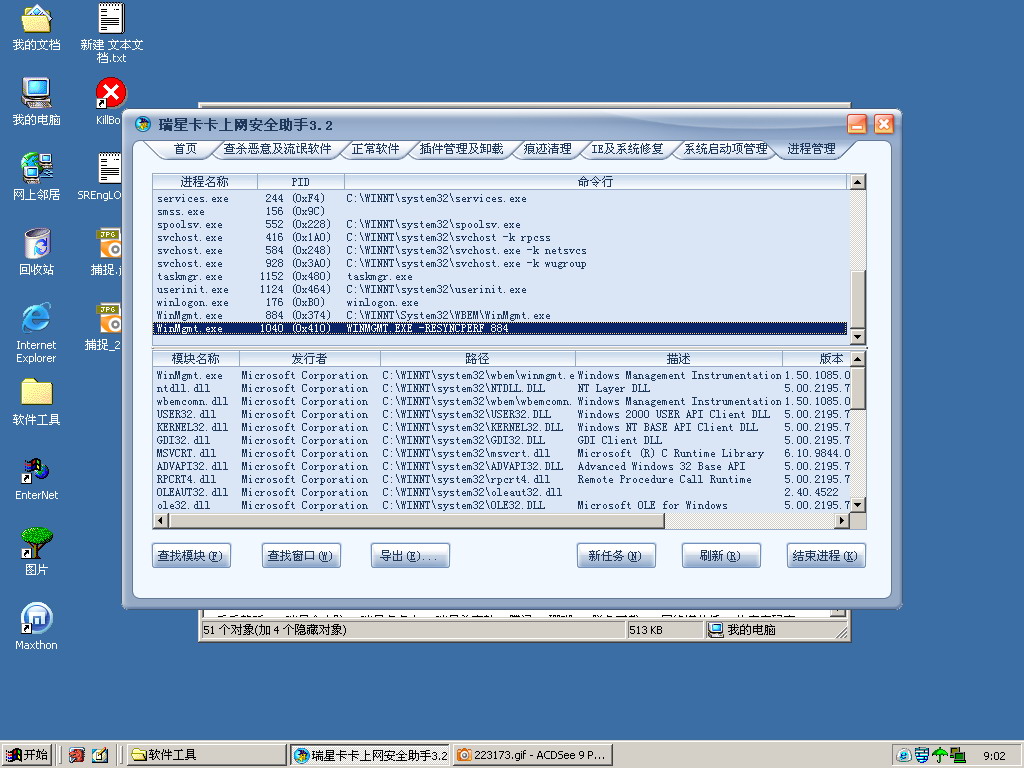Click the module list scroll down arrow
This screenshot has height=768, width=1024.
click(x=857, y=505)
